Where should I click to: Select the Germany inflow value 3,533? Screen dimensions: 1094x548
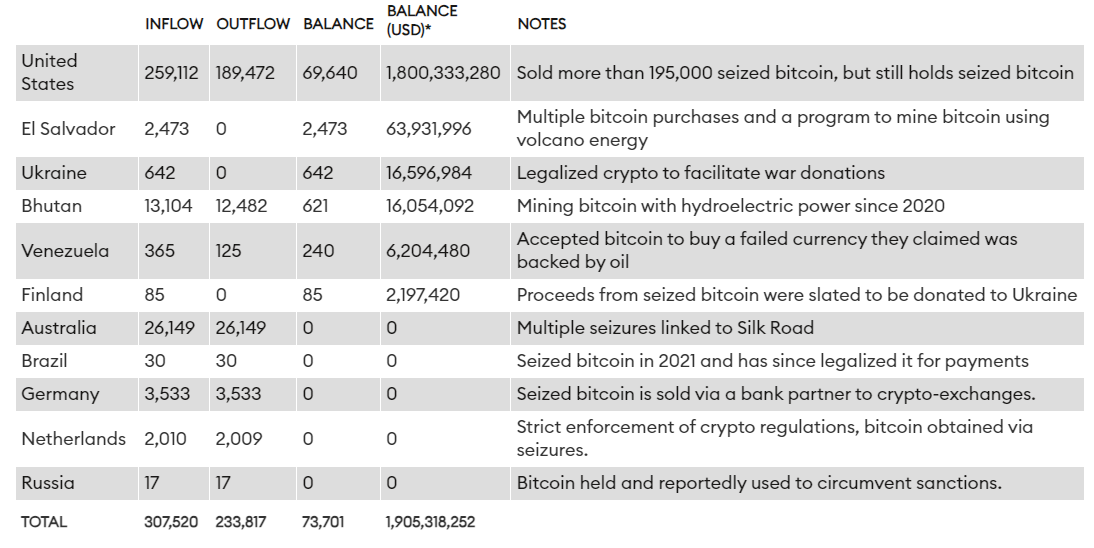(167, 394)
